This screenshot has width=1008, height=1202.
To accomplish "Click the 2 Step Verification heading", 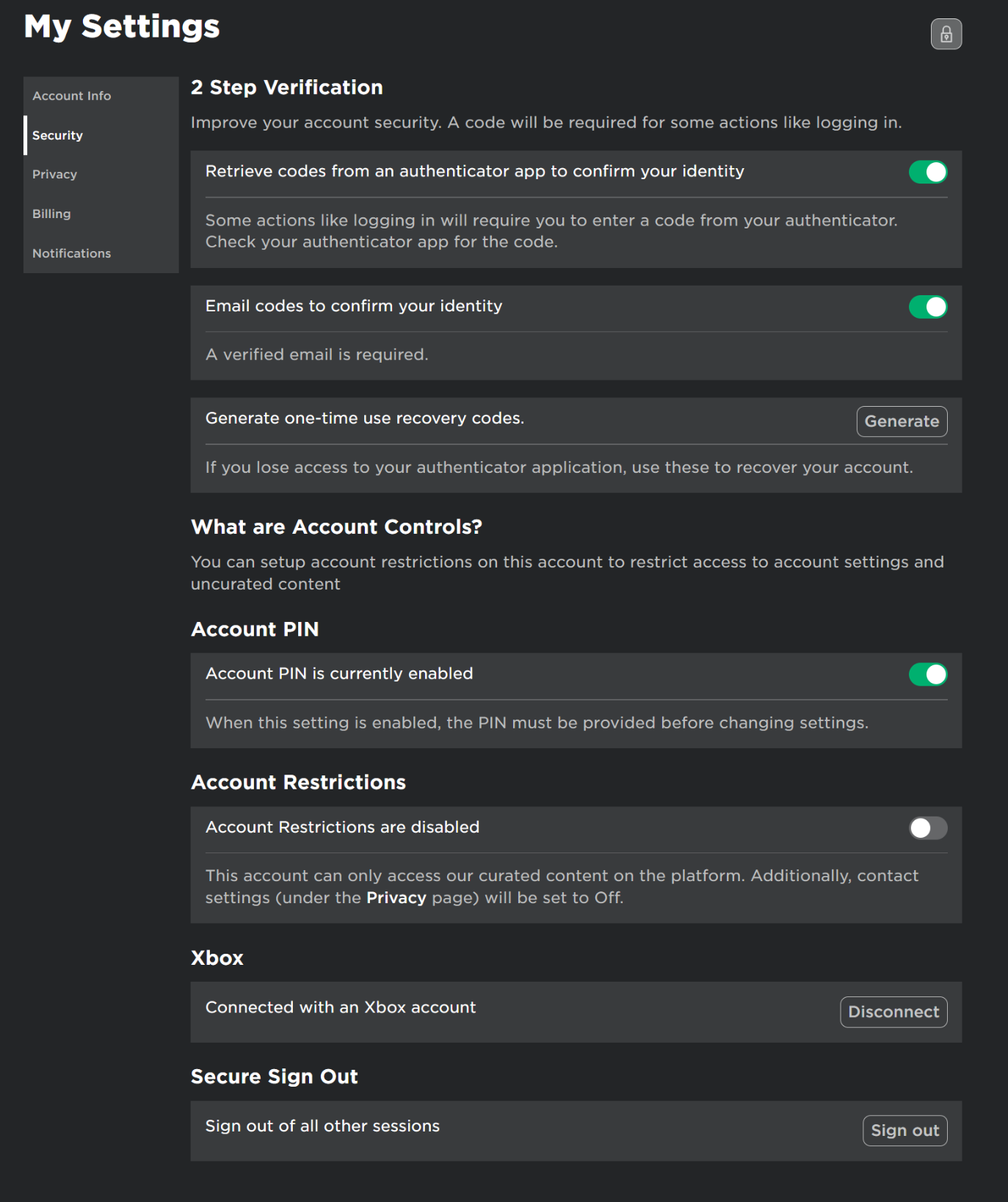I will (x=286, y=87).
